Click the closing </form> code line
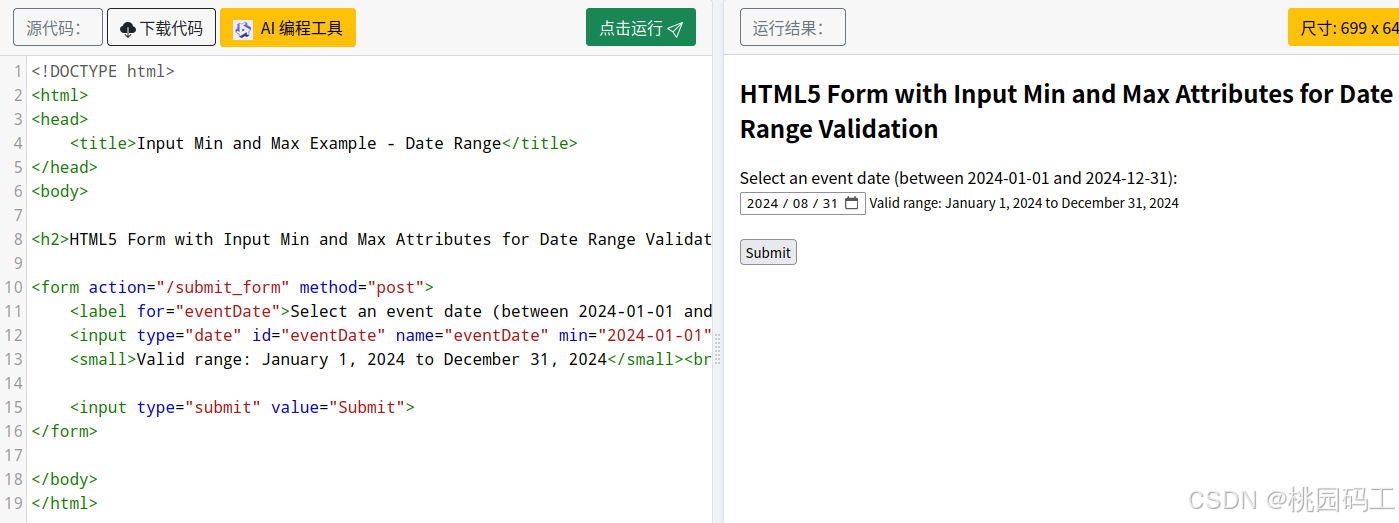The image size is (1399, 523). (64, 431)
